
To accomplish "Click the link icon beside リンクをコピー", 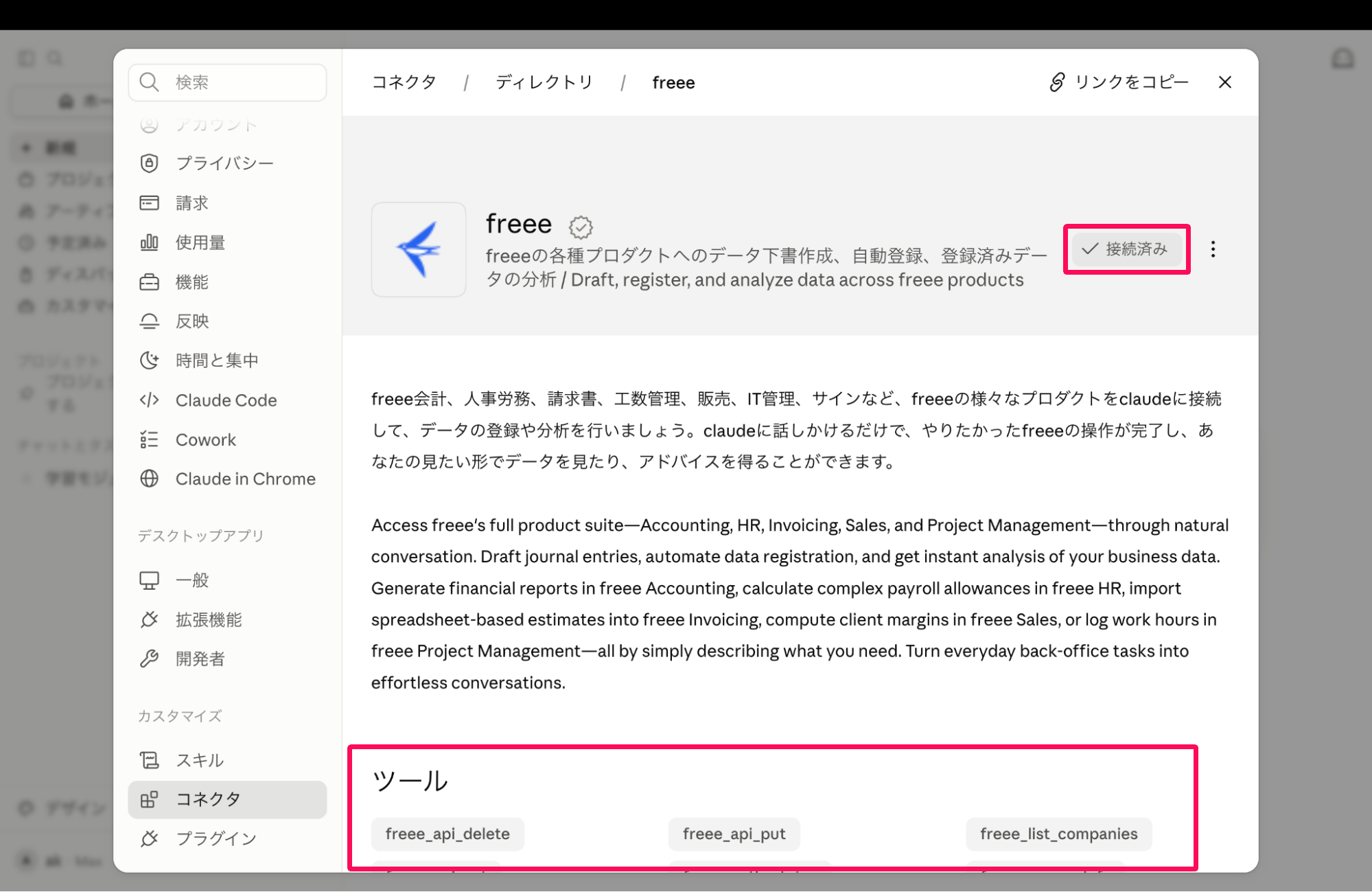I will 1057,82.
